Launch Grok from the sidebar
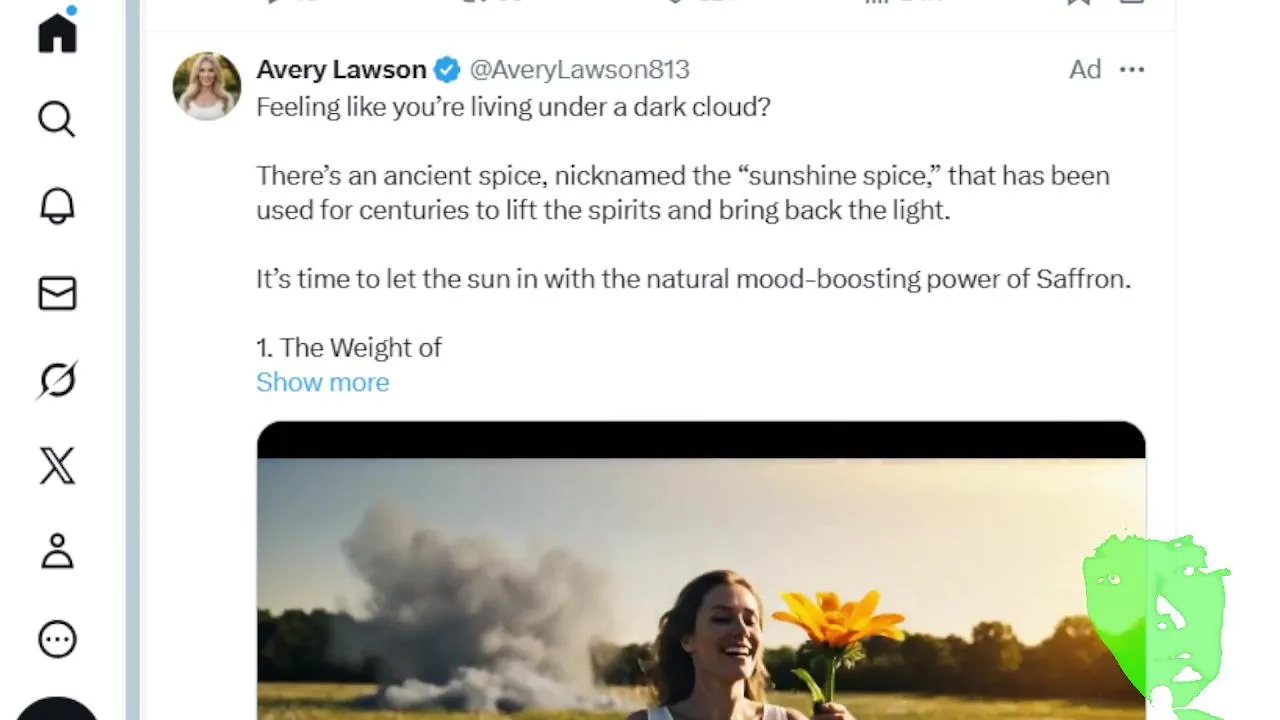1280x720 pixels. (x=57, y=380)
